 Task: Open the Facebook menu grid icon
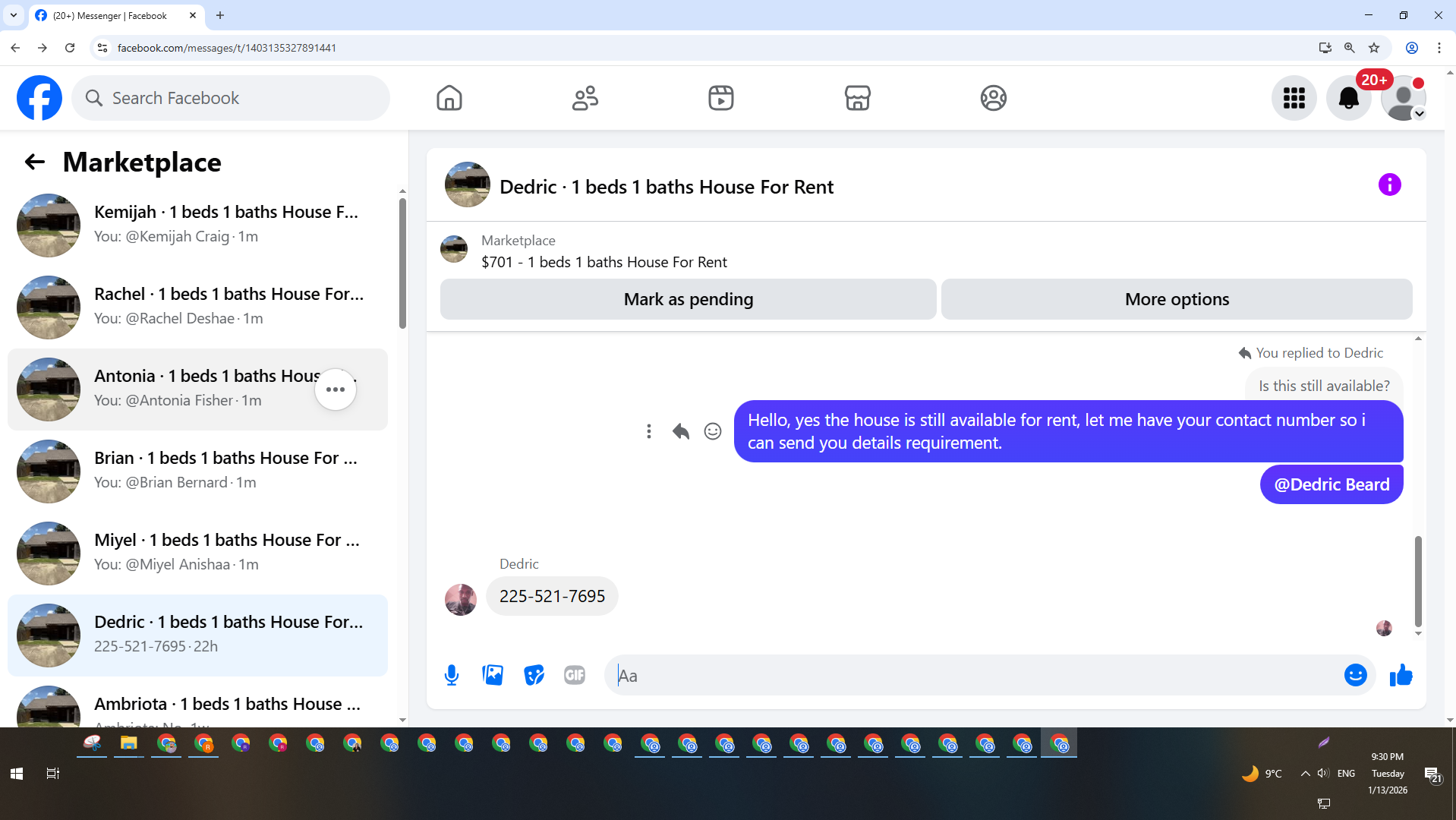point(1294,98)
